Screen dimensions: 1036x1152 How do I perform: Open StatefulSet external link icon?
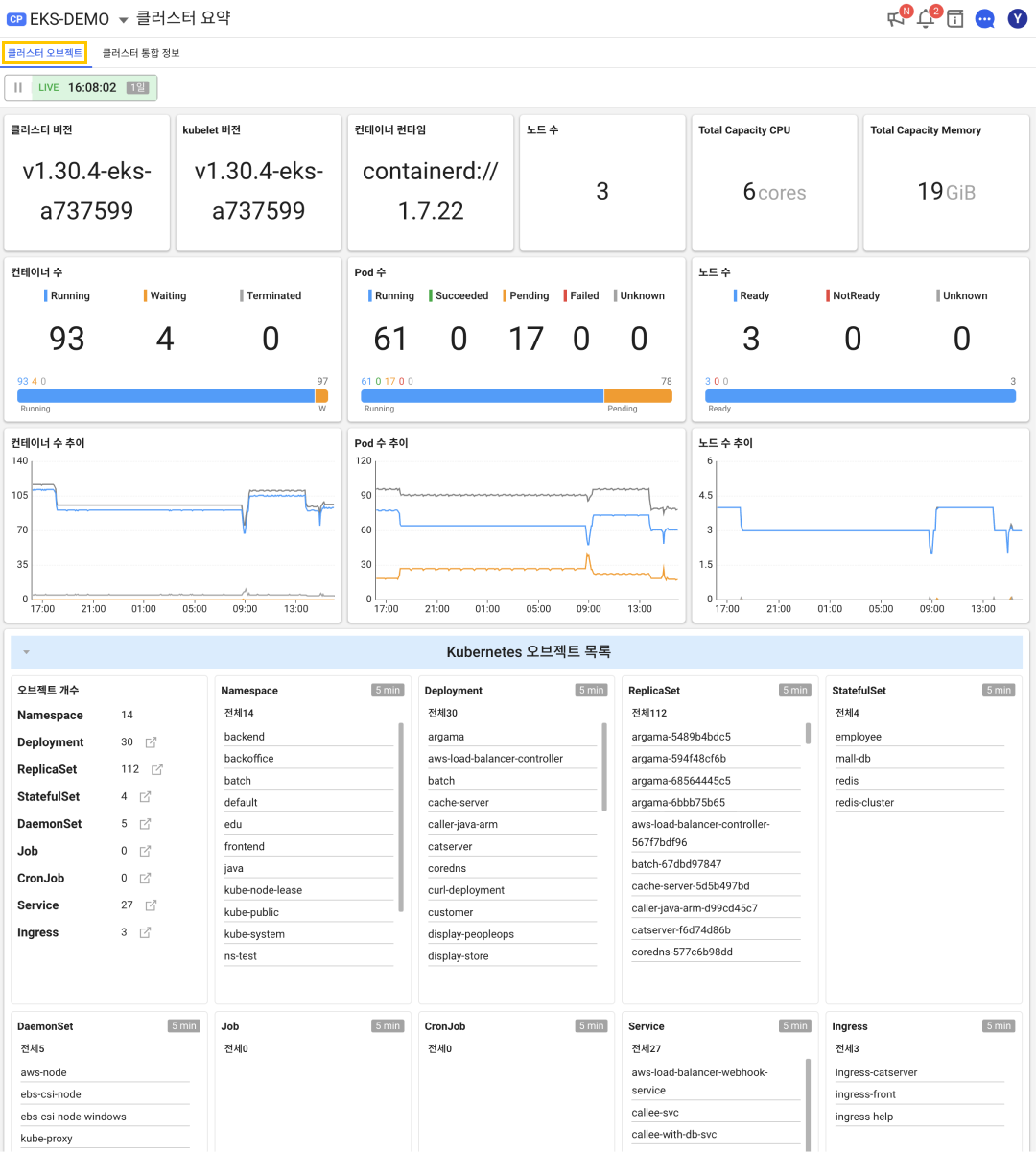145,796
